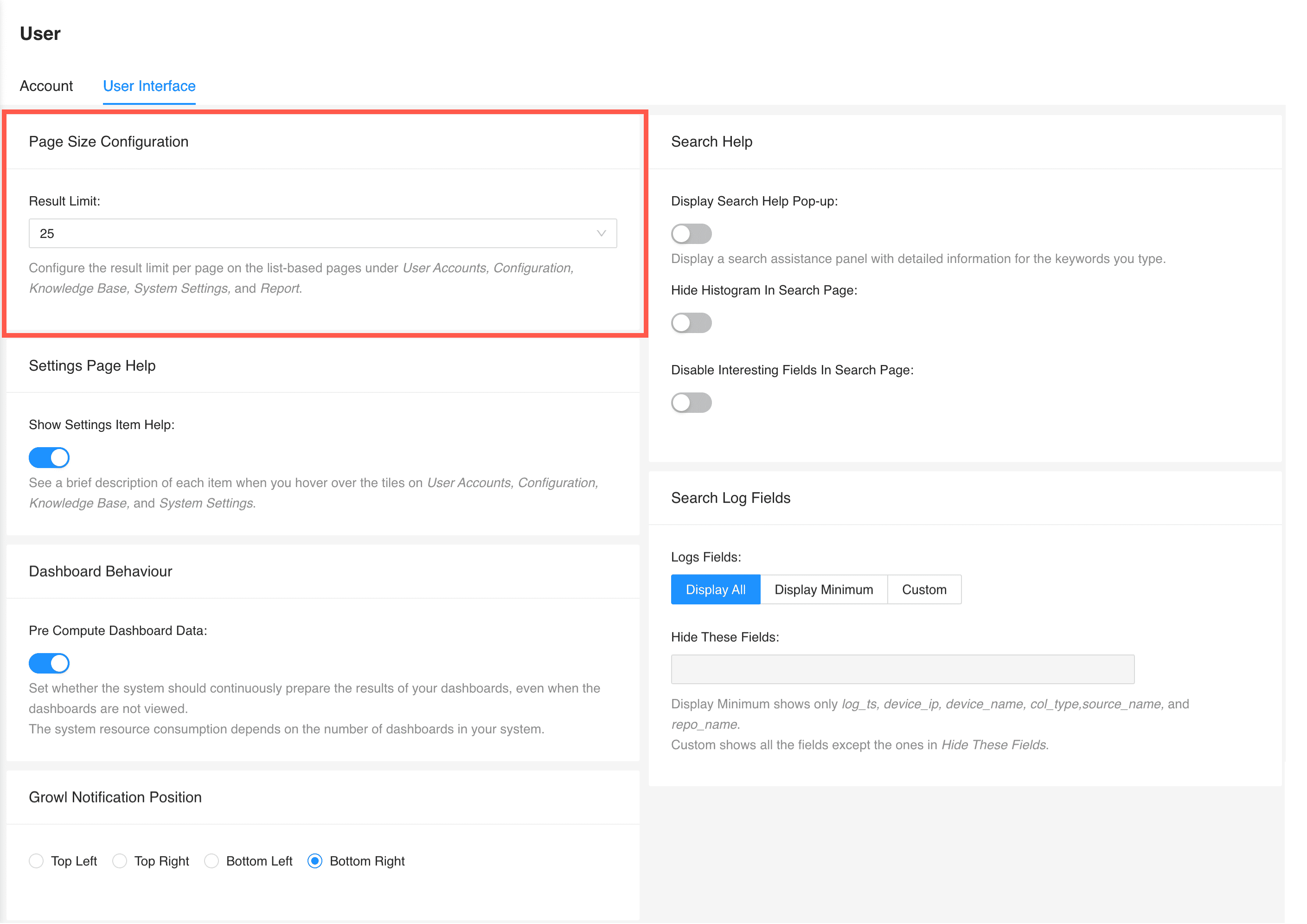
Task: Turn off Show Settings Item Help
Action: [x=49, y=457]
